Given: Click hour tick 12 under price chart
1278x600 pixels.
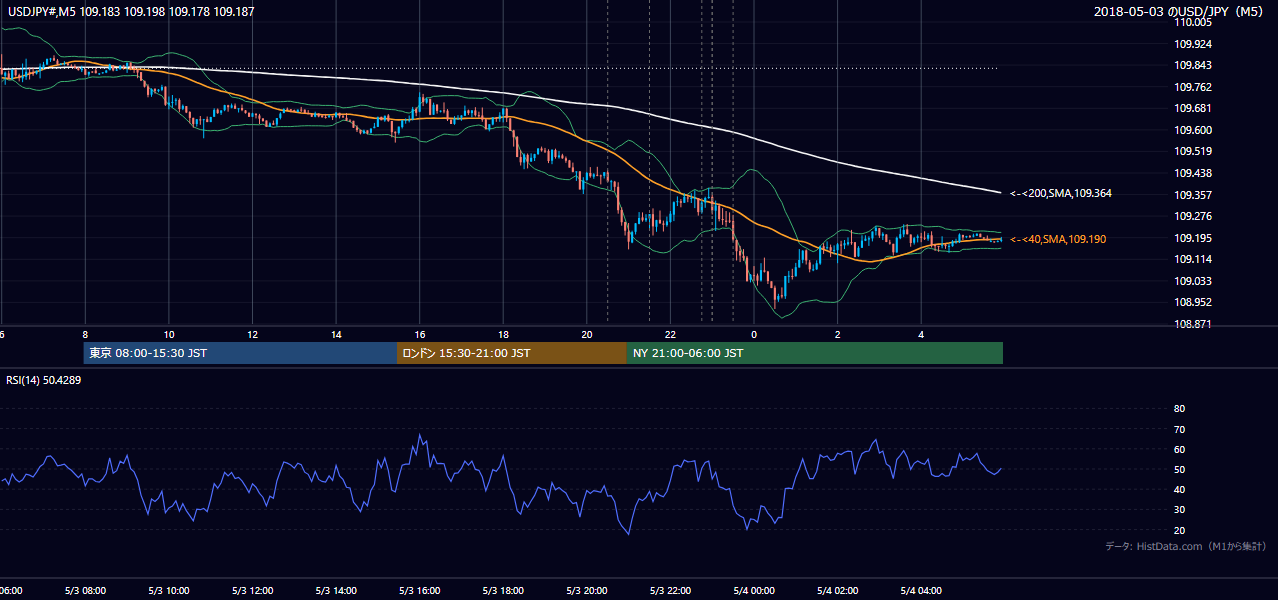Looking at the screenshot, I should (x=253, y=334).
